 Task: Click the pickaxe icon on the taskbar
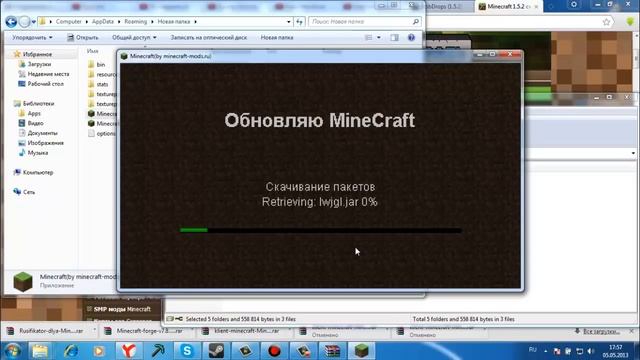click(x=158, y=351)
